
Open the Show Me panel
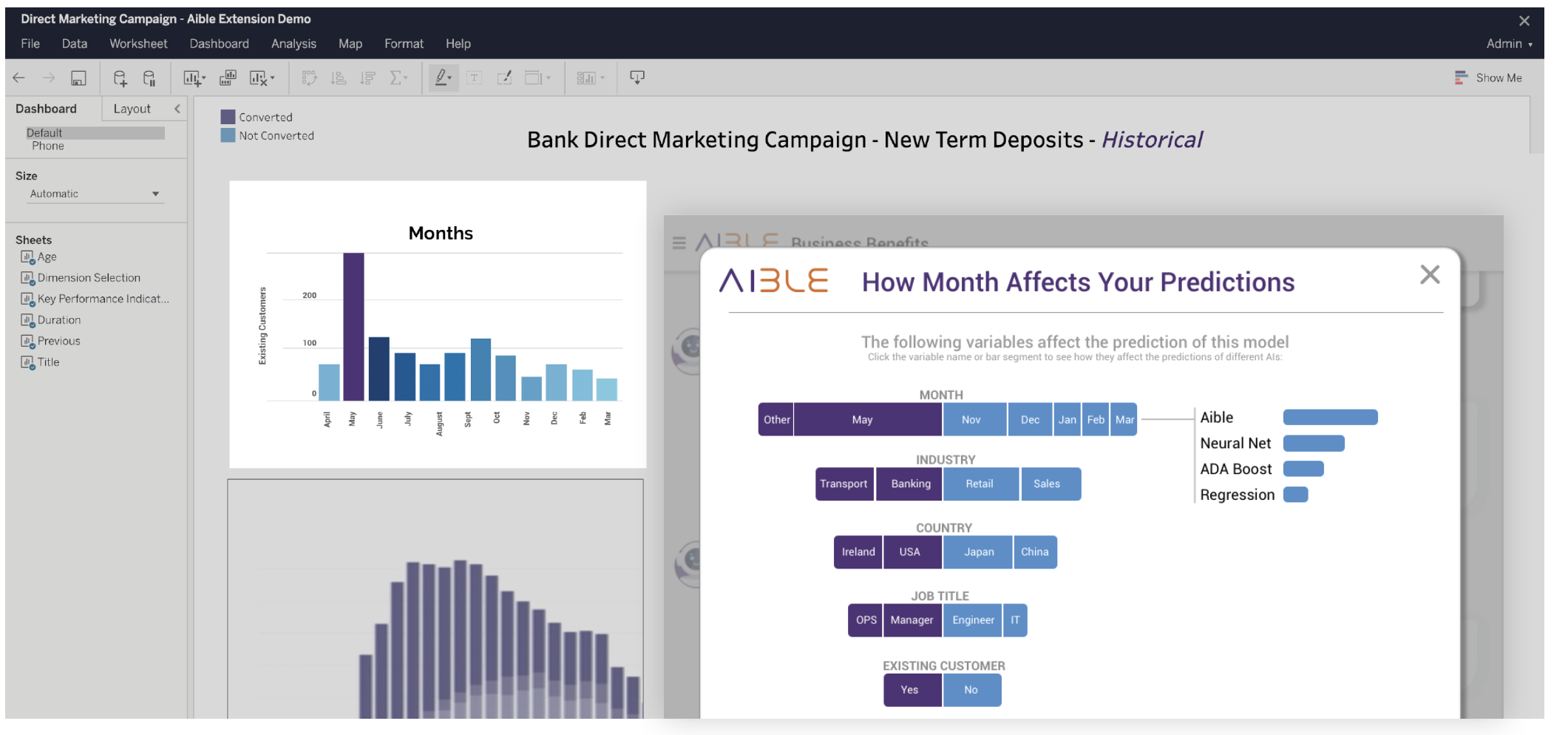1488,78
